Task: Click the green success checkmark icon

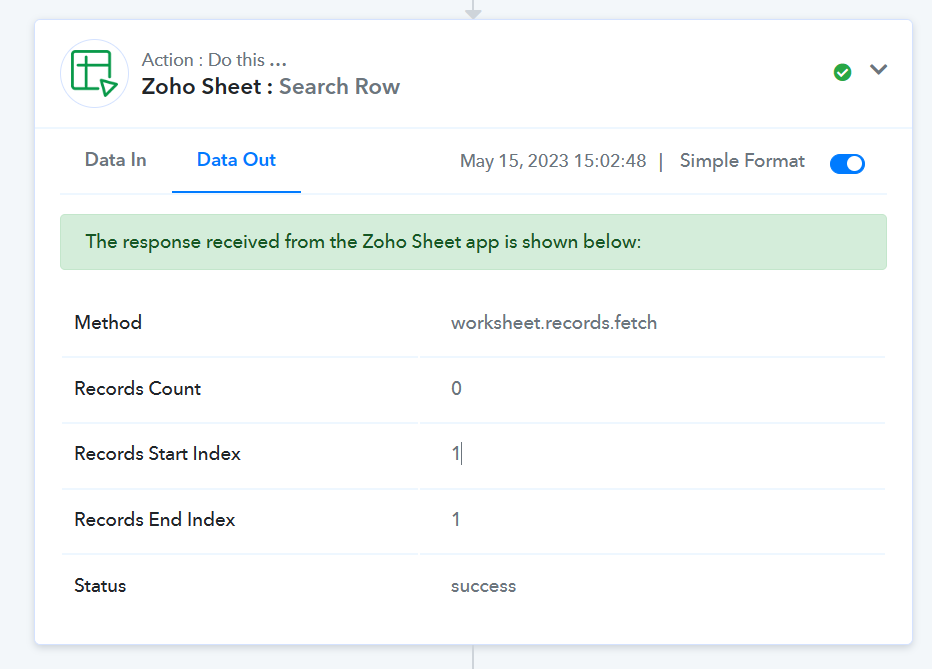Action: [x=842, y=72]
